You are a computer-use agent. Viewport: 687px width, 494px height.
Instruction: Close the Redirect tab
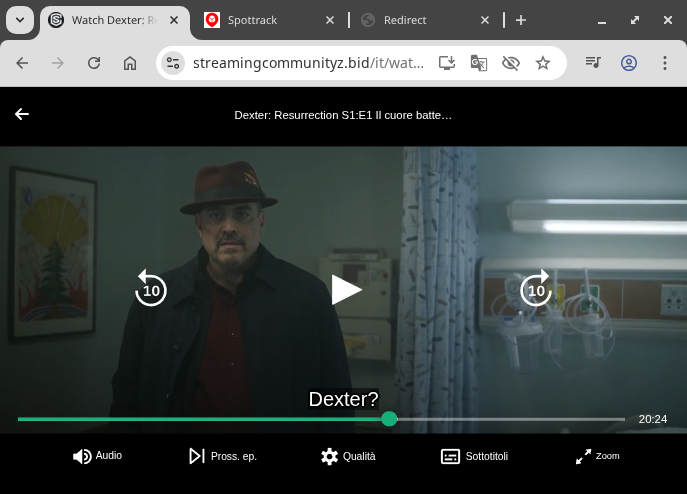point(485,20)
